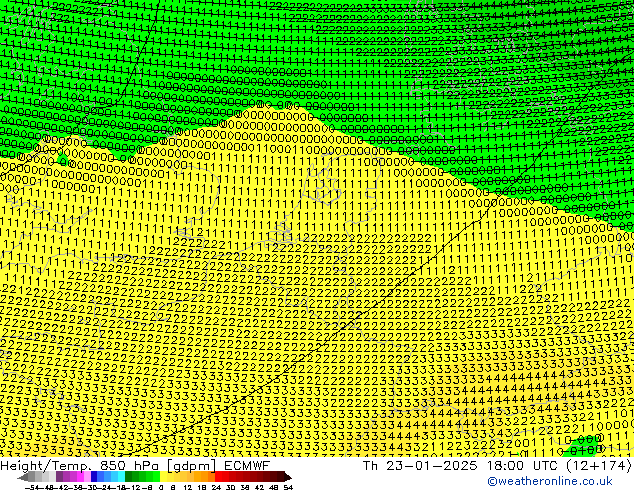Click the Height/Temp. 850 hPa ECMWF title
This screenshot has height=490, width=634.
click(135, 466)
